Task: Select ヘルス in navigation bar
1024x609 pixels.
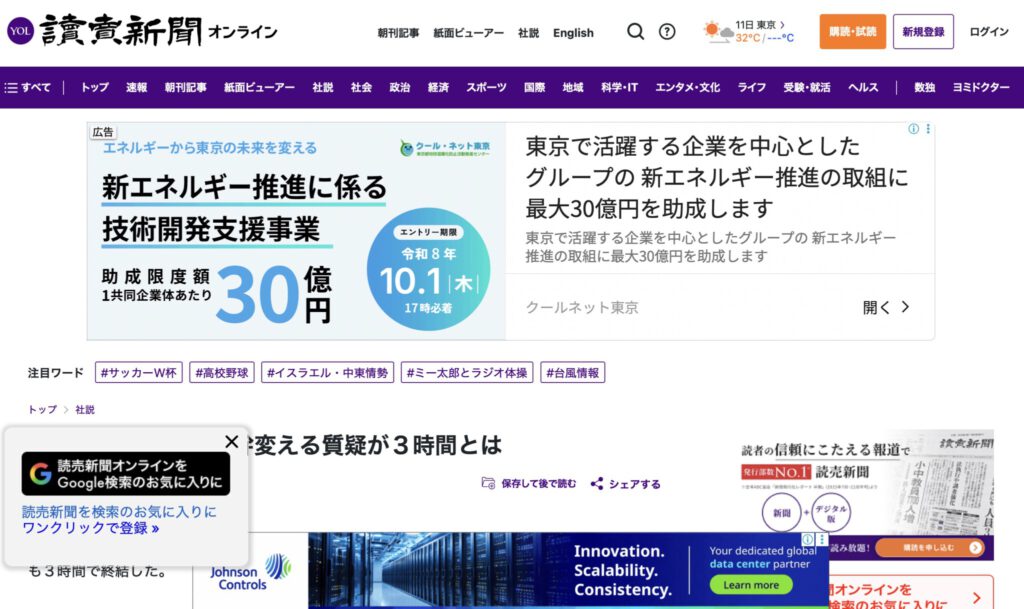Action: click(863, 87)
